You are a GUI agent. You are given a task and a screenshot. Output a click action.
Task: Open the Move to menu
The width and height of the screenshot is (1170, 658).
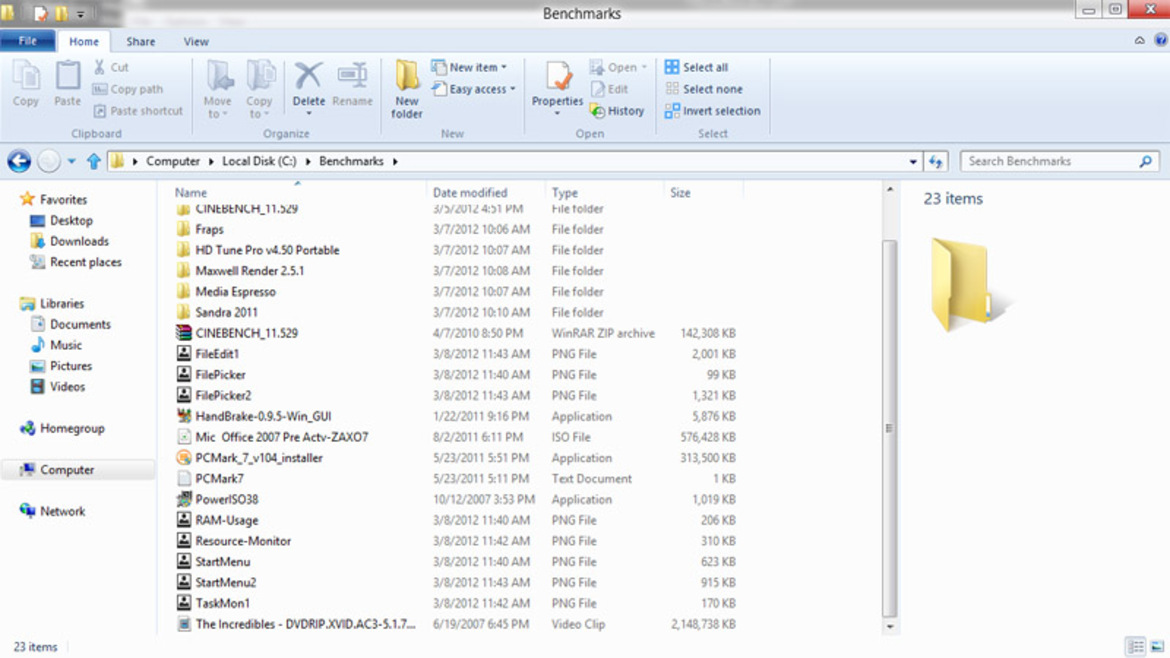pos(218,89)
